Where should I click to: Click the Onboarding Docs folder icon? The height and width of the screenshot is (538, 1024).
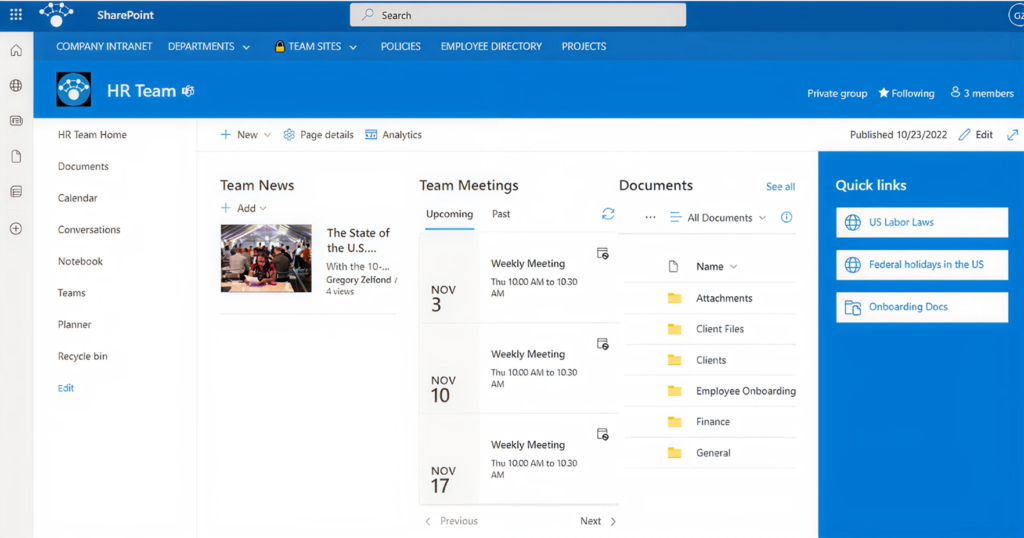(852, 307)
